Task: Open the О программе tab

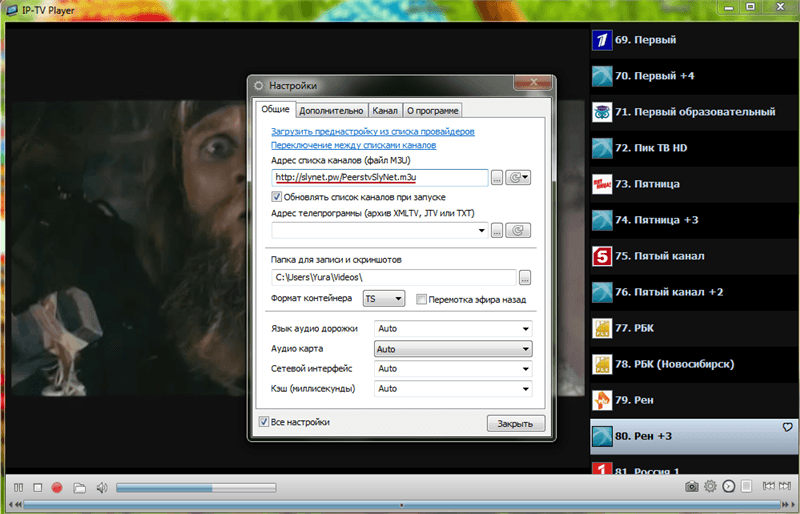Action: [433, 110]
